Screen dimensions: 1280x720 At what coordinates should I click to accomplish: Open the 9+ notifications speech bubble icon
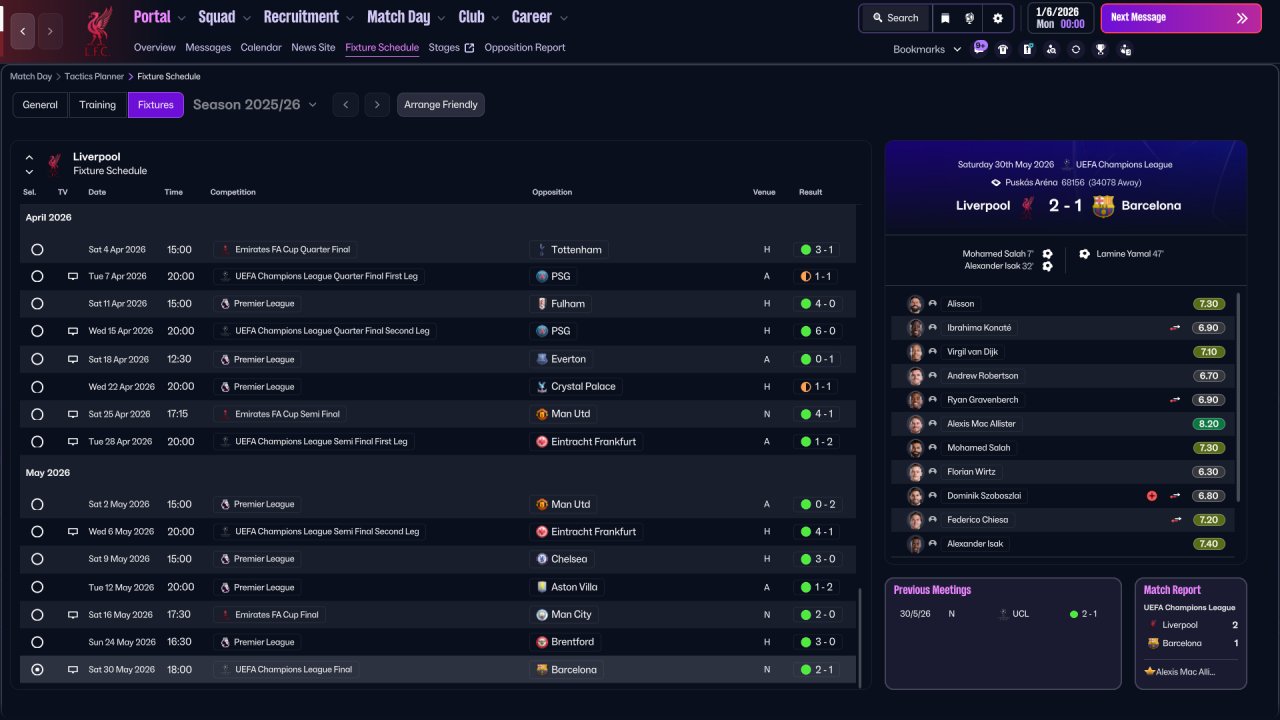[980, 48]
